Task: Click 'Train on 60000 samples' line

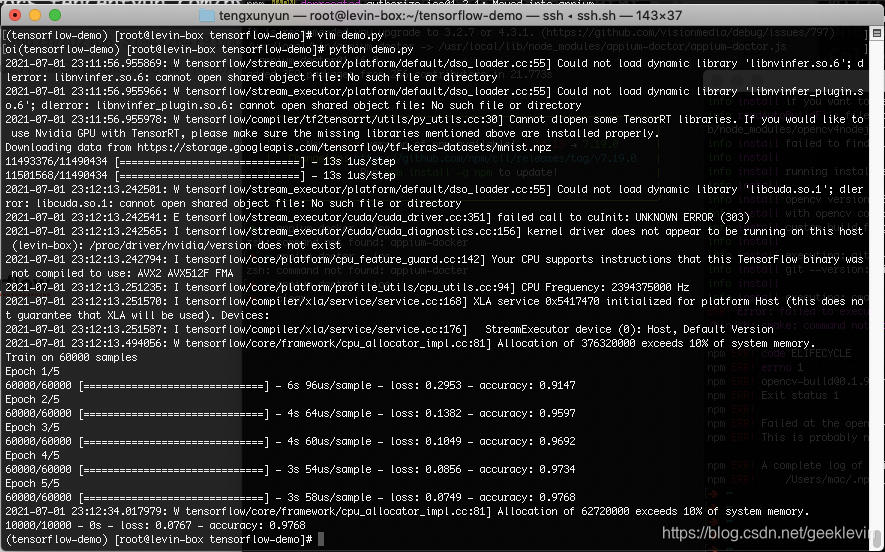Action: (71, 357)
